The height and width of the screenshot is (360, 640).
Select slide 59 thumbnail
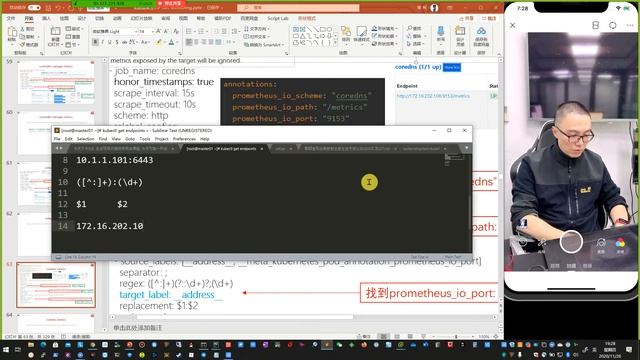click(x=56, y=82)
